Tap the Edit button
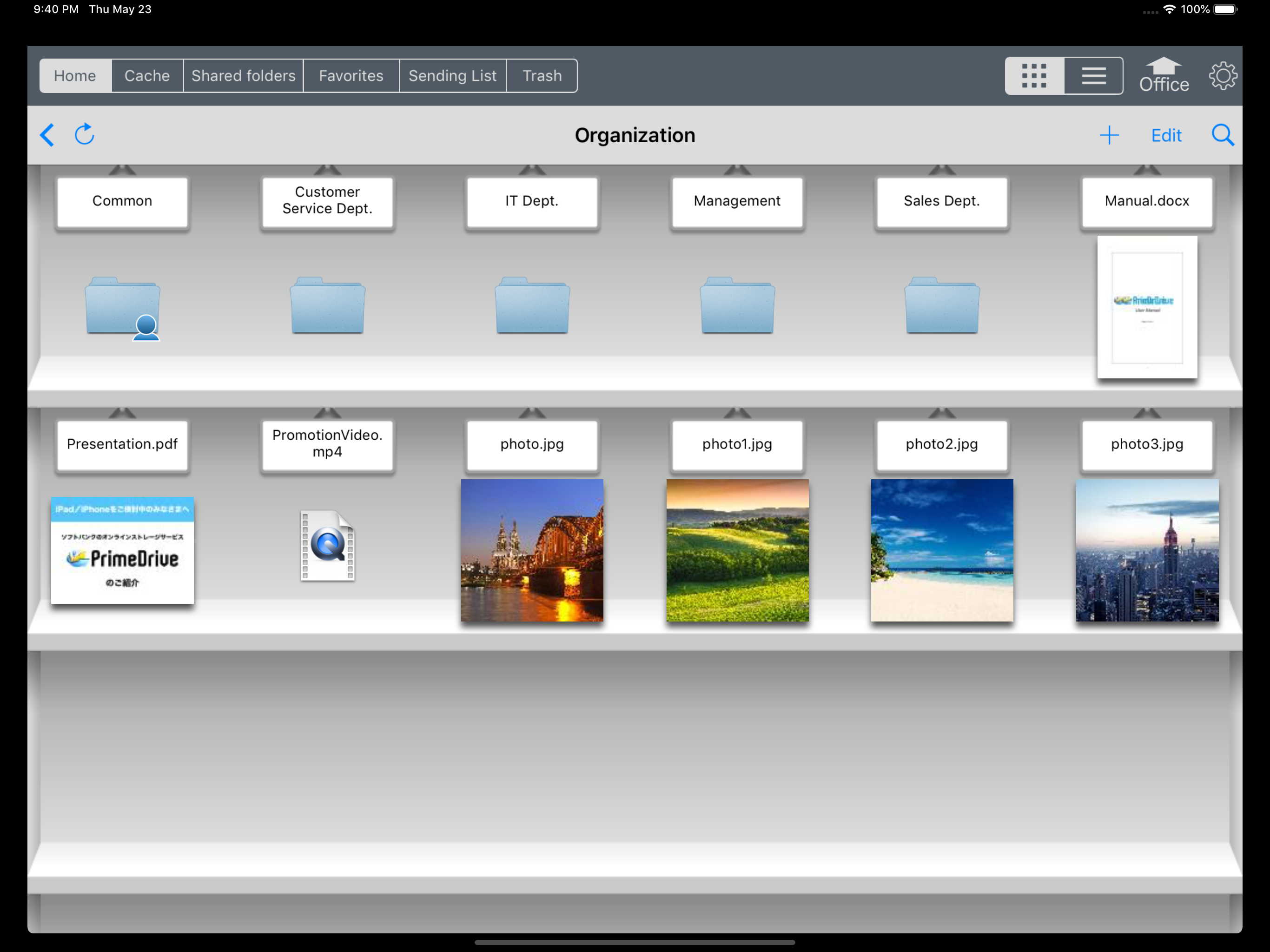This screenshot has height=952, width=1270. tap(1166, 136)
